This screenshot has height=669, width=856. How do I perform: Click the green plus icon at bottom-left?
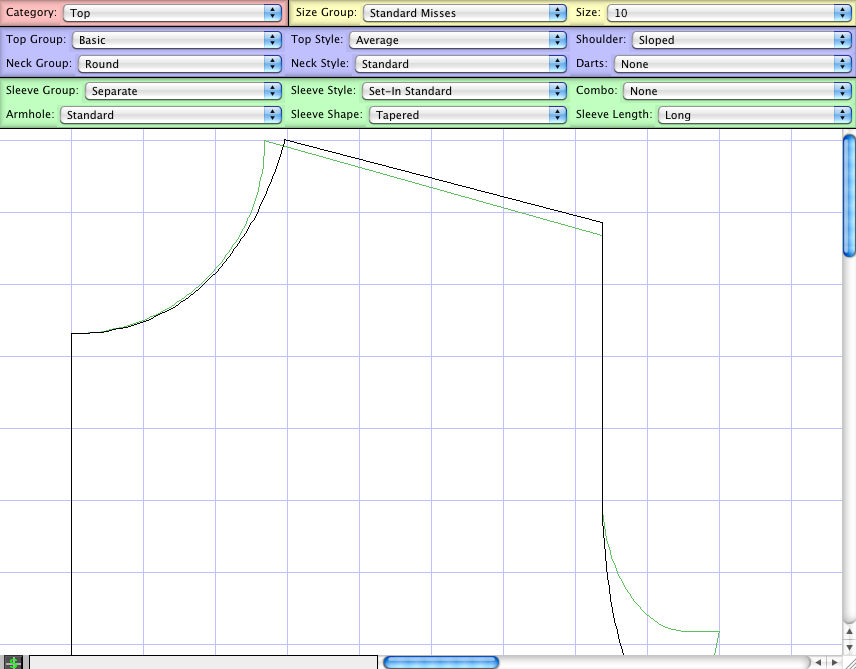[x=13, y=662]
